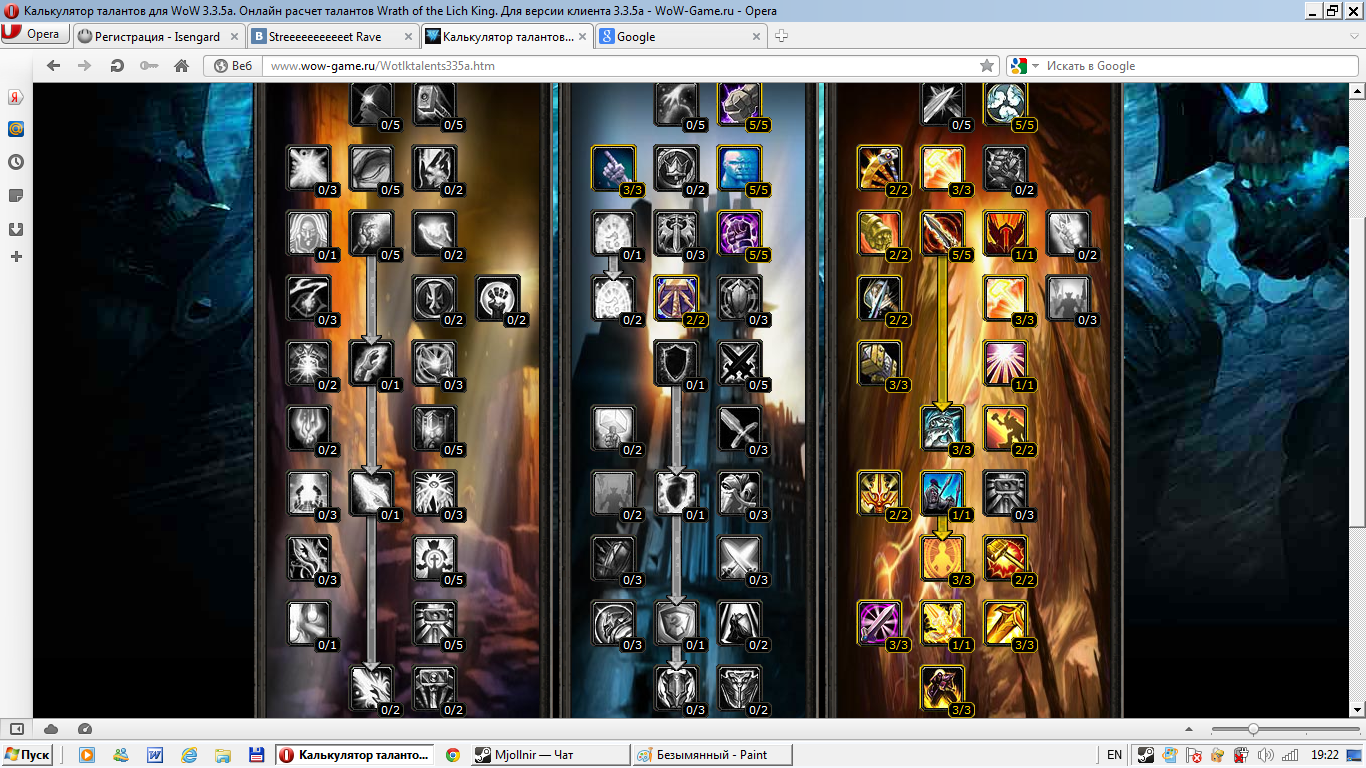The image size is (1366, 768).
Task: Select the Калькулятор талантов tab
Action: 507,36
